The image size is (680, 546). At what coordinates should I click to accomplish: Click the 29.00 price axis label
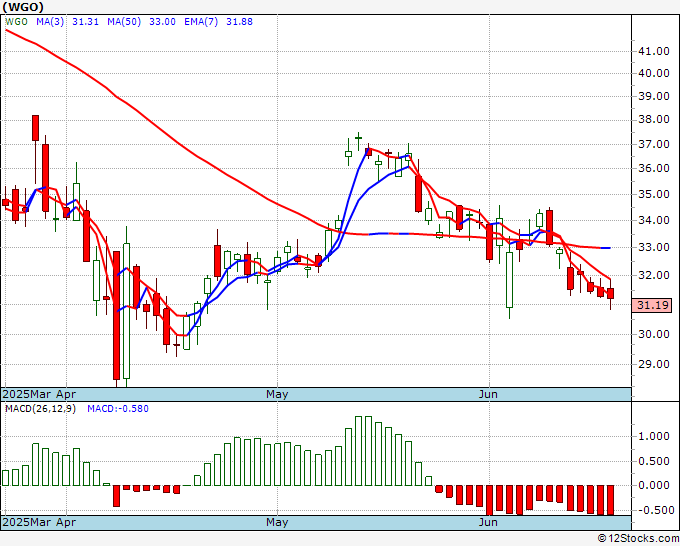(654, 364)
